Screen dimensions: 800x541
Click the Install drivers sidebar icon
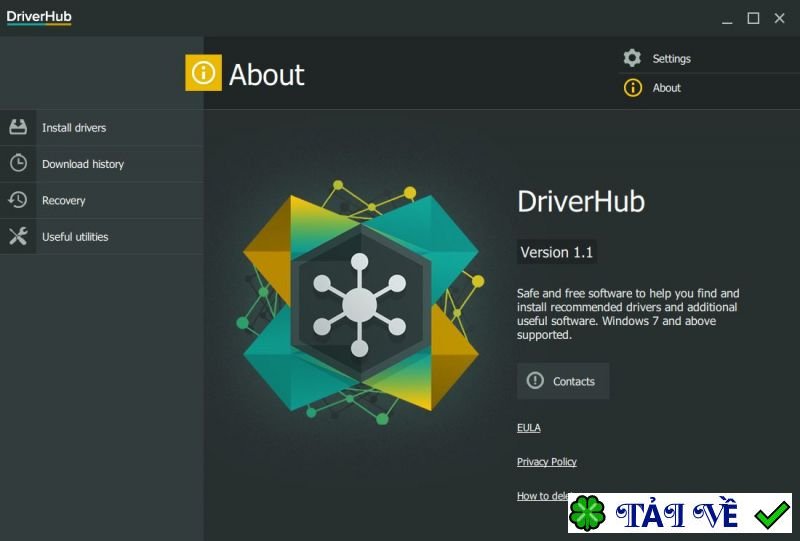[x=18, y=127]
